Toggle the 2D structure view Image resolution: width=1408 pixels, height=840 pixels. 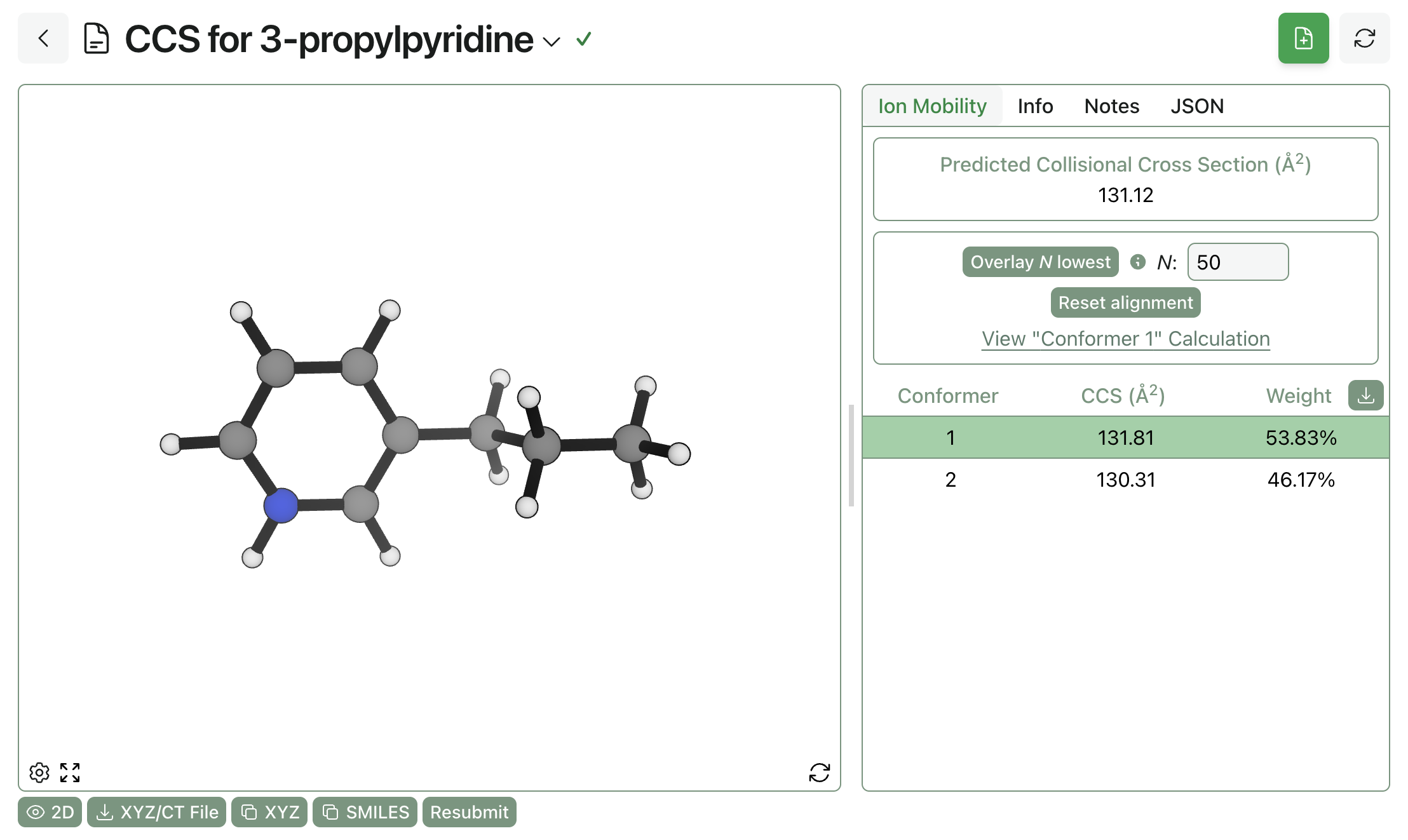pyautogui.click(x=50, y=812)
